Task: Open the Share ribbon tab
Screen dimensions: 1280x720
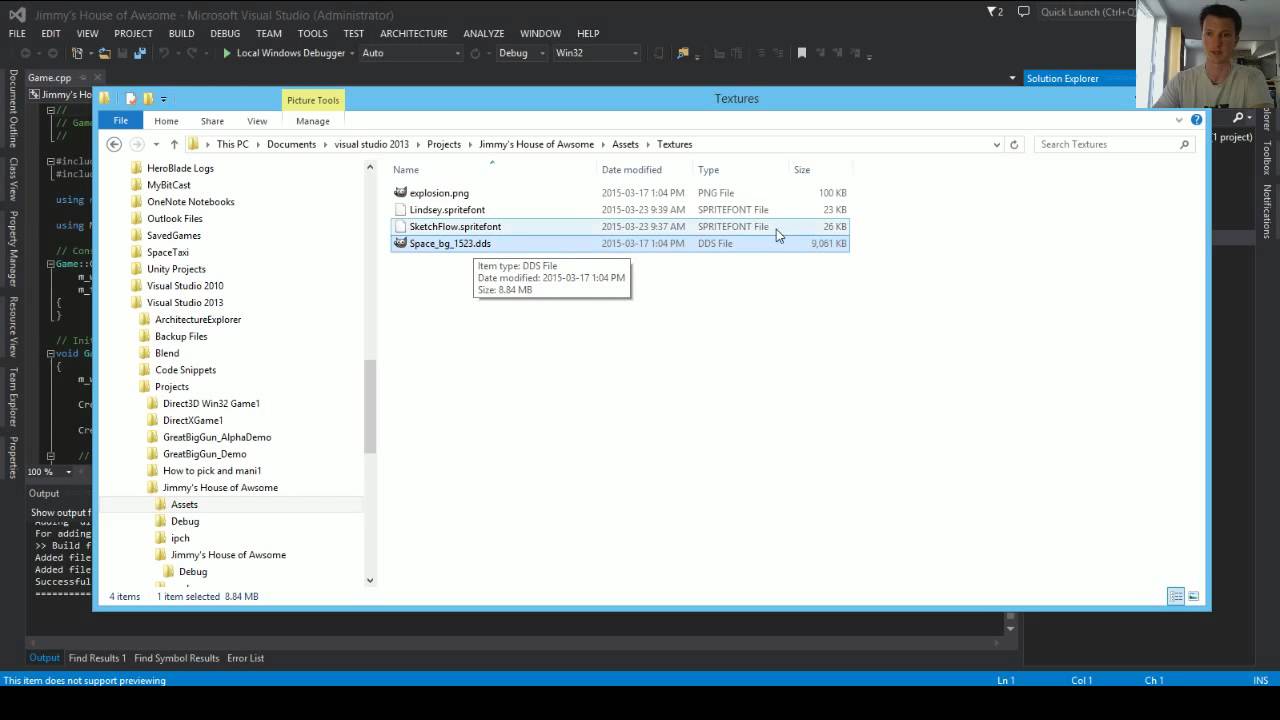Action: (x=212, y=121)
